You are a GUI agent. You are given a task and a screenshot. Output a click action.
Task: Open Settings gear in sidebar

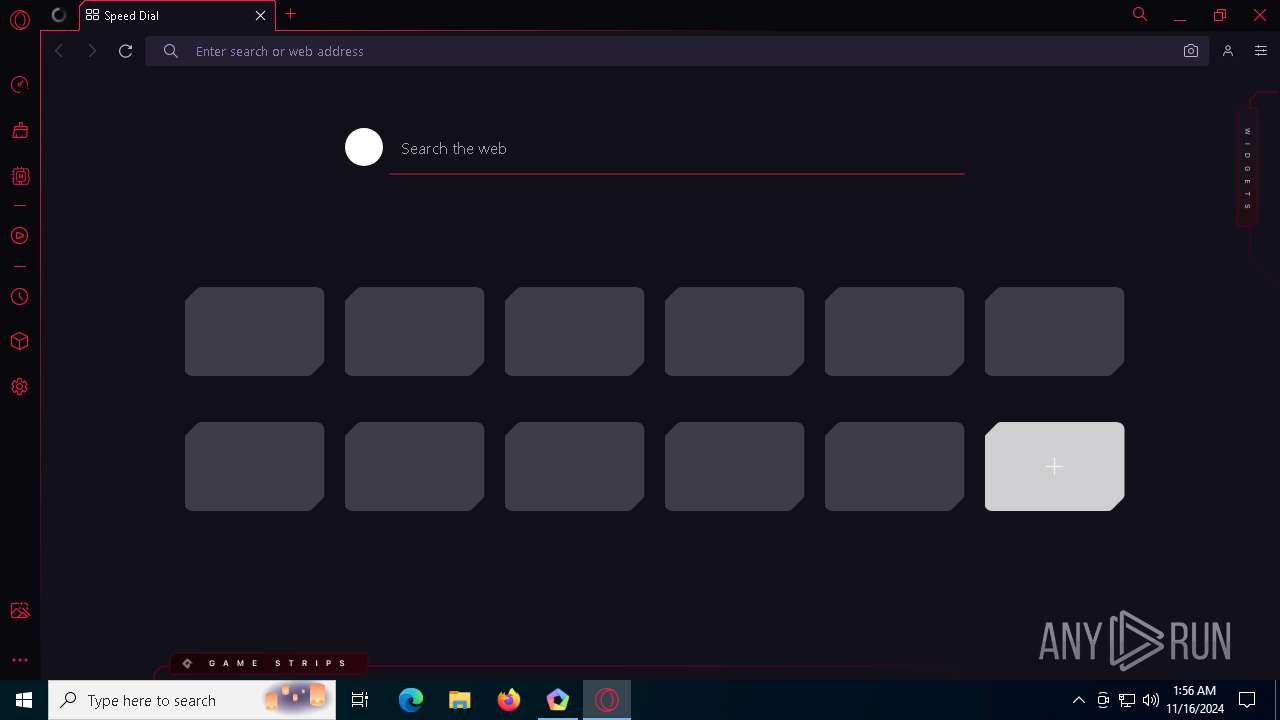19,387
